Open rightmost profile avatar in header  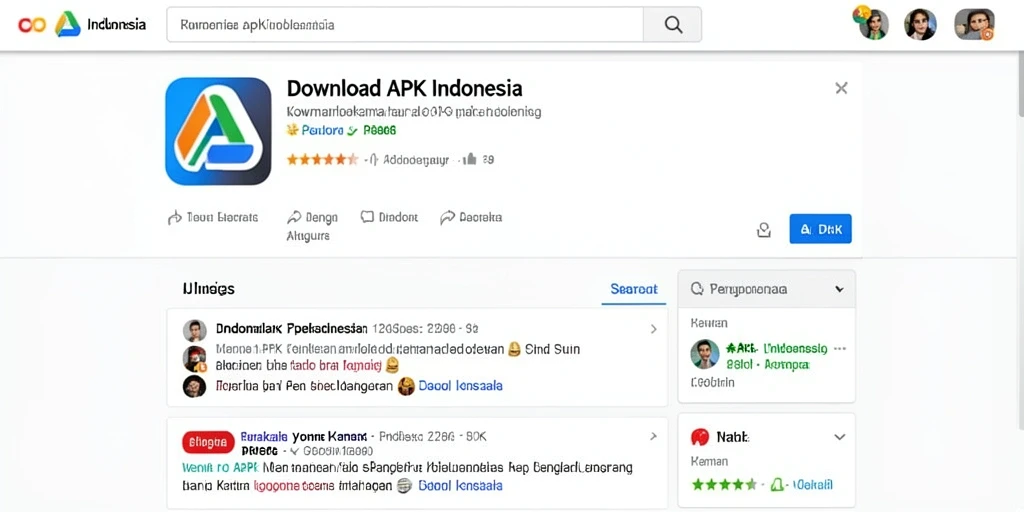tap(974, 24)
